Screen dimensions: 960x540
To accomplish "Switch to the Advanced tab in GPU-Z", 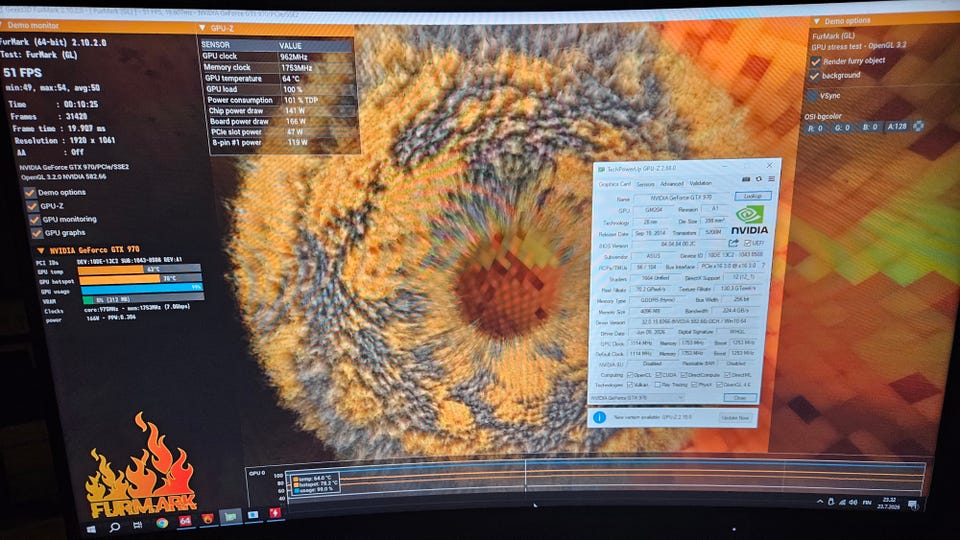I will (x=672, y=184).
